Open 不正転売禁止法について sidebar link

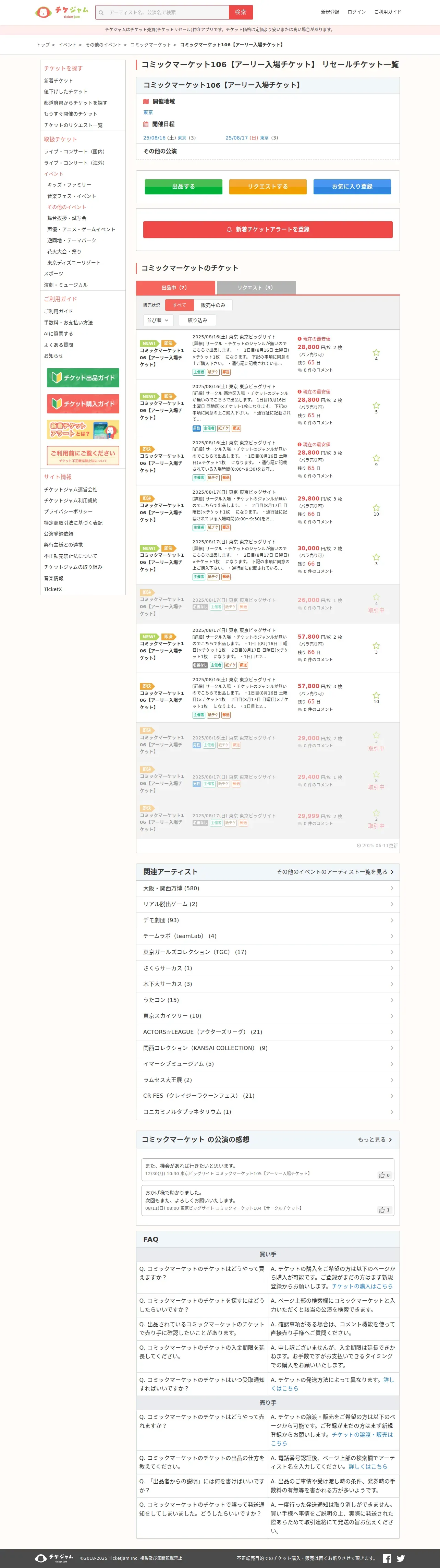(70, 556)
